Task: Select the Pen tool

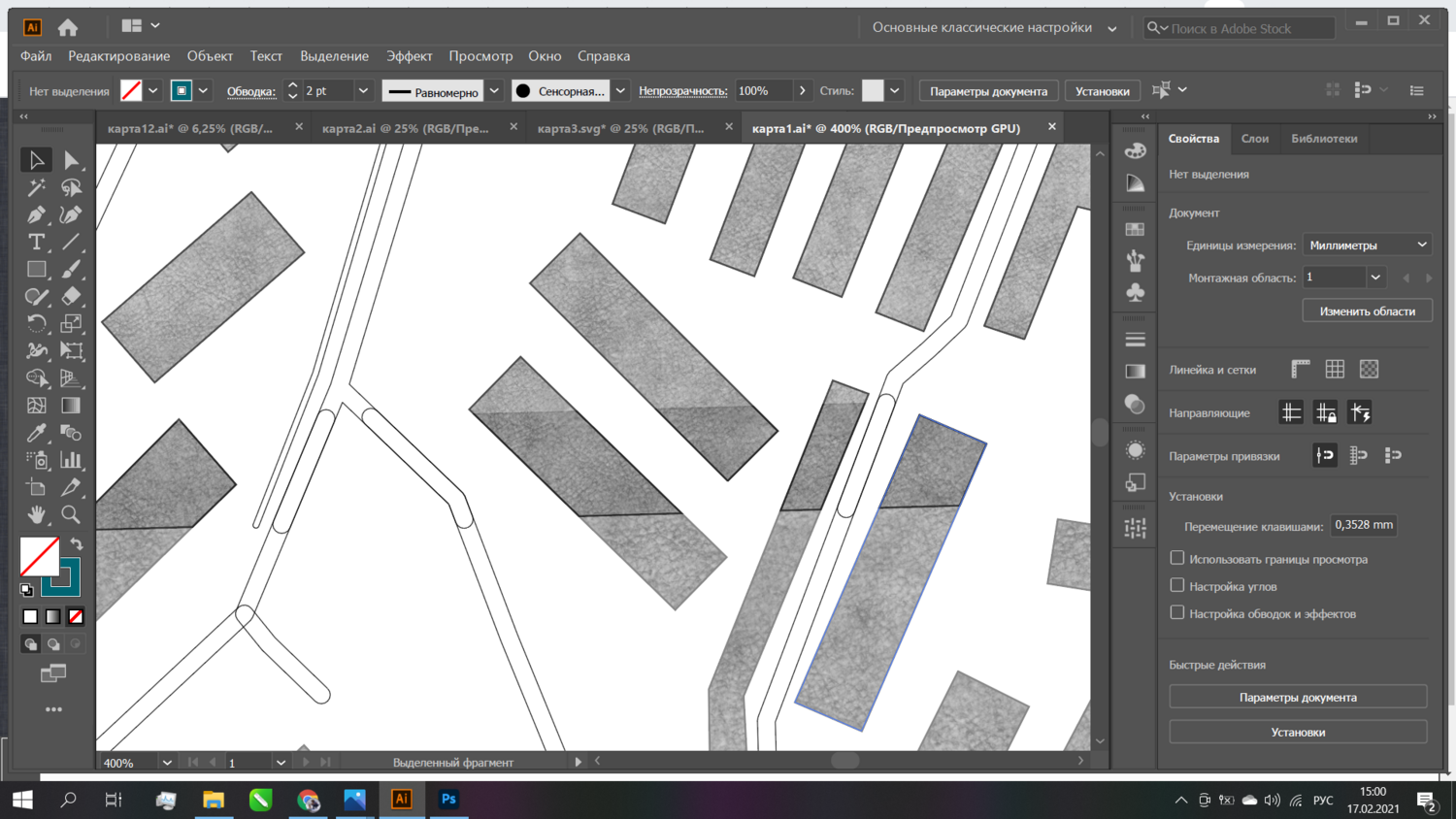Action: [x=36, y=214]
